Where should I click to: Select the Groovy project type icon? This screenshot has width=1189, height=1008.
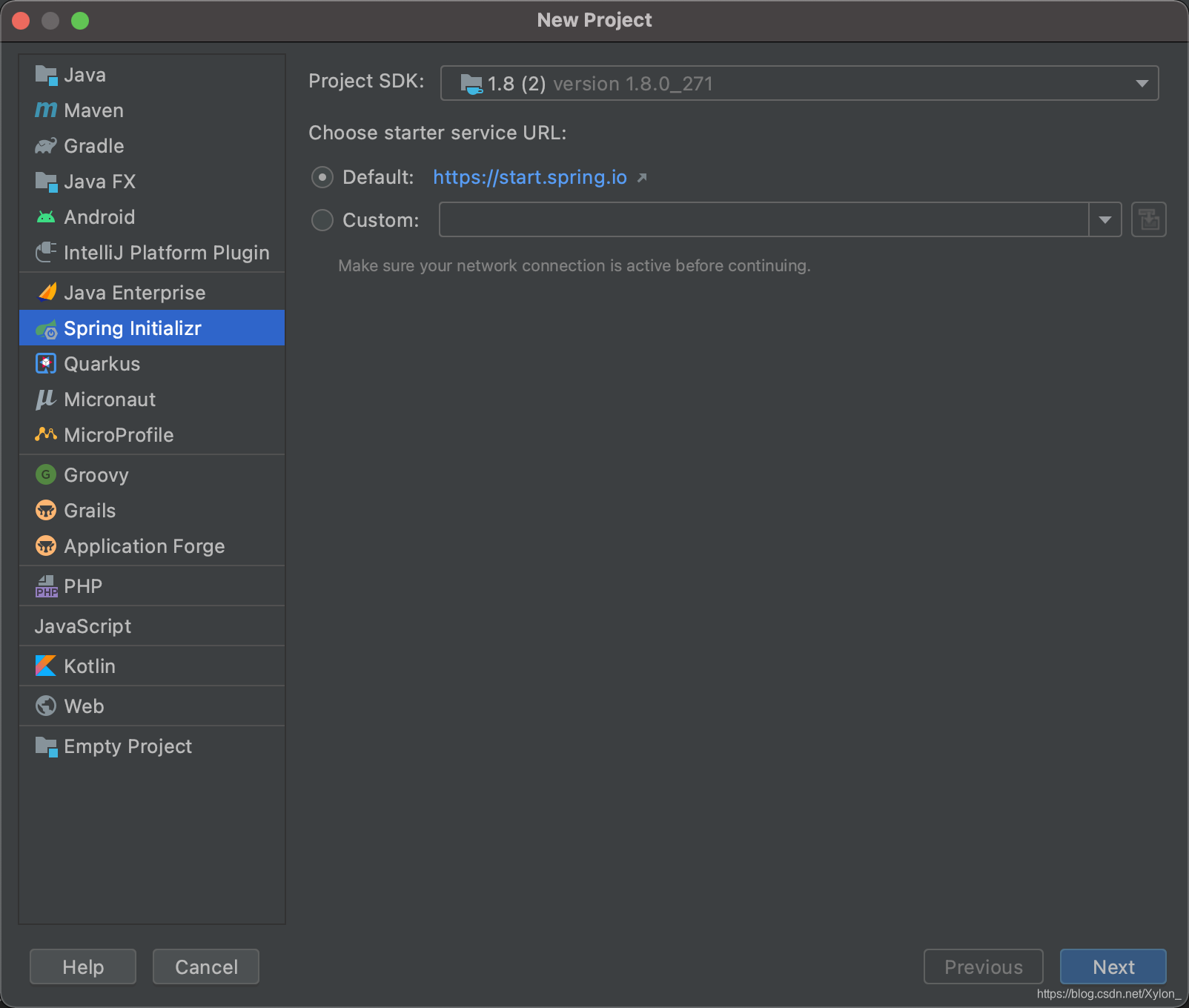point(45,474)
